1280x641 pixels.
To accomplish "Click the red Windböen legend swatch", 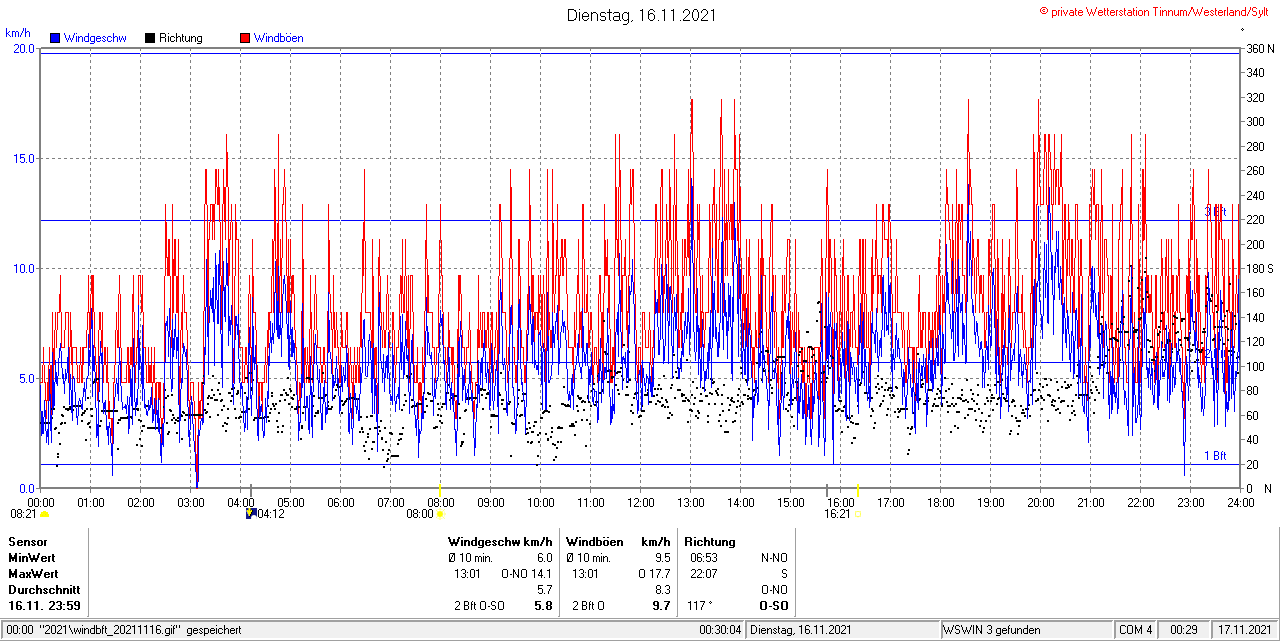I will (244, 38).
